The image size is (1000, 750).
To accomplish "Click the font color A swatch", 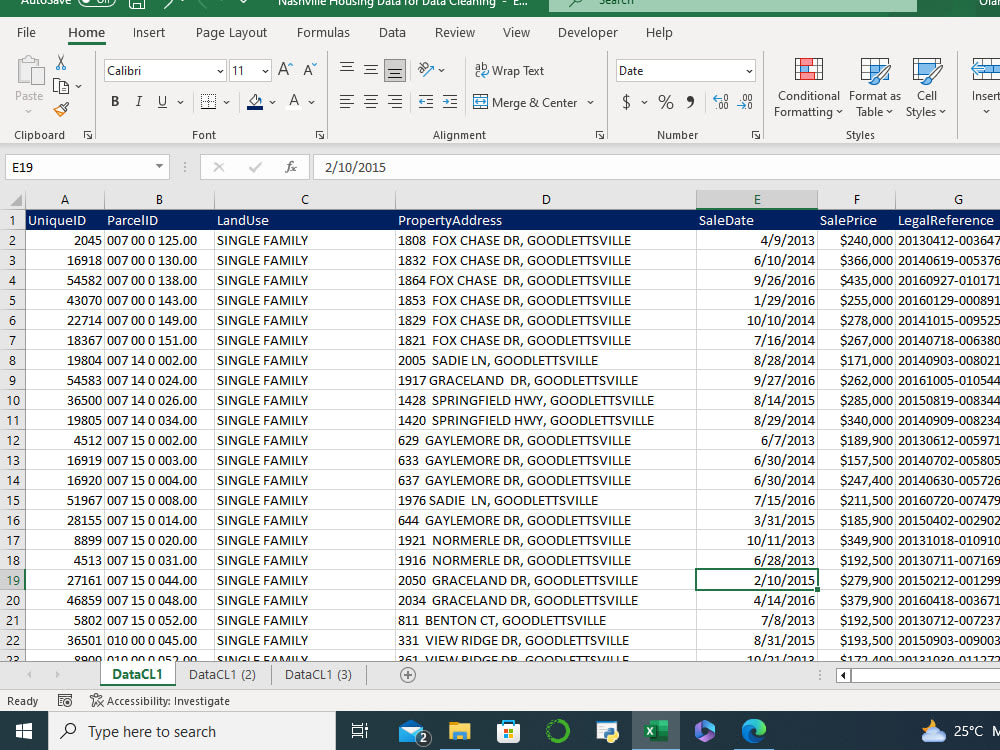I will point(294,102).
